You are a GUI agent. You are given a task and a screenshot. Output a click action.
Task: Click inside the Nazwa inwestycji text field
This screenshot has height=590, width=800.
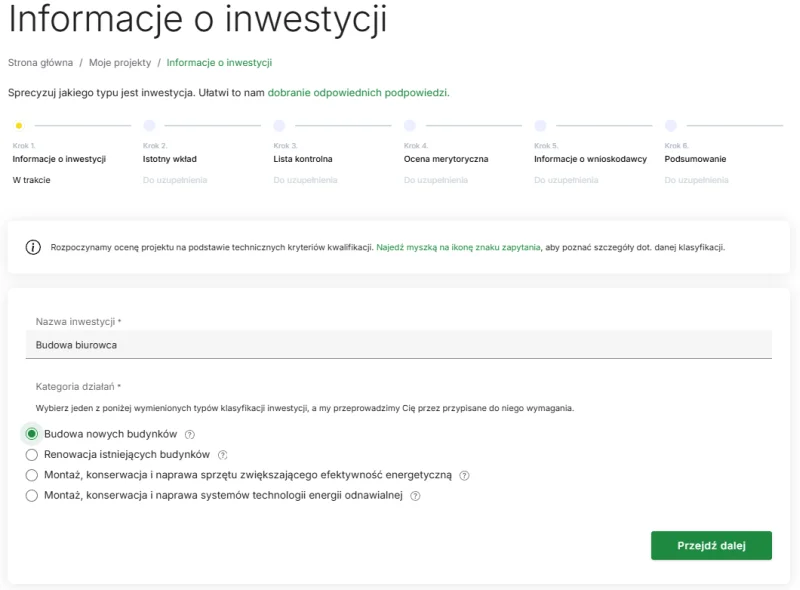(x=400, y=345)
